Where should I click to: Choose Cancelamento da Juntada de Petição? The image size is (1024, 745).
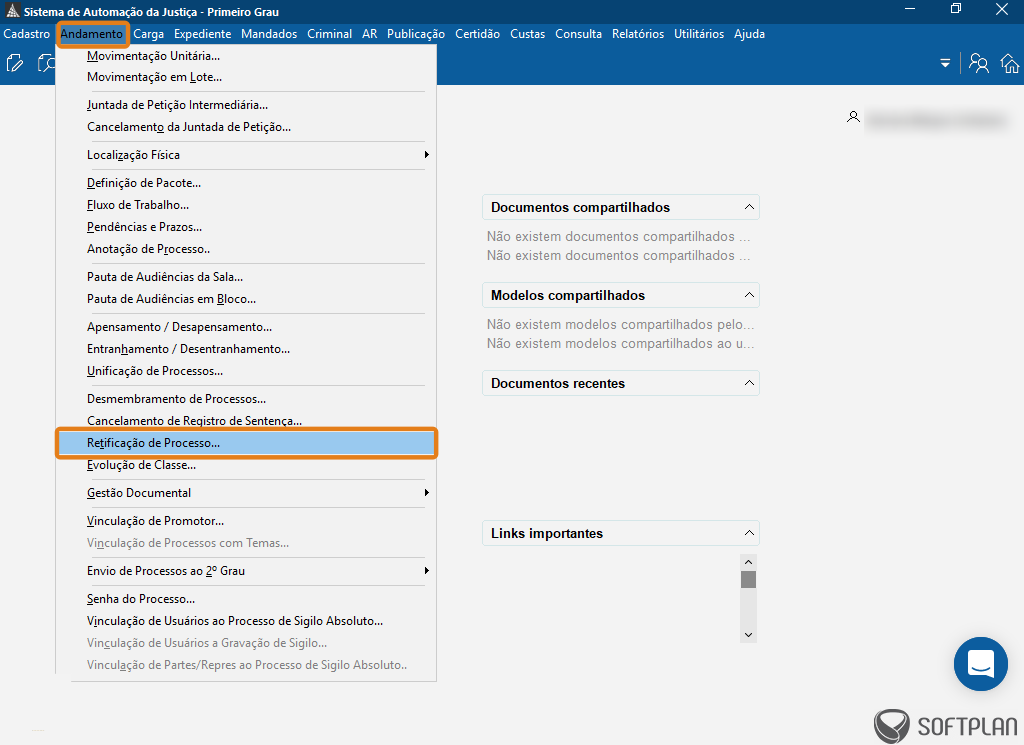coord(247,127)
